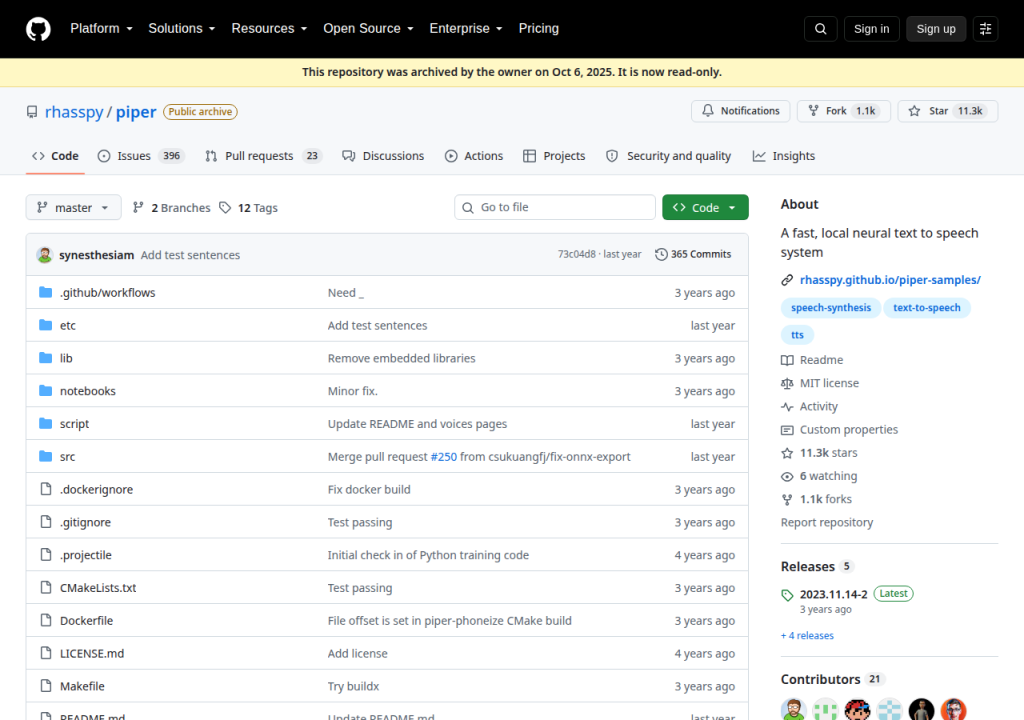Click the file icon for .gitignore
This screenshot has height=720, width=1024.
pyautogui.click(x=46, y=521)
